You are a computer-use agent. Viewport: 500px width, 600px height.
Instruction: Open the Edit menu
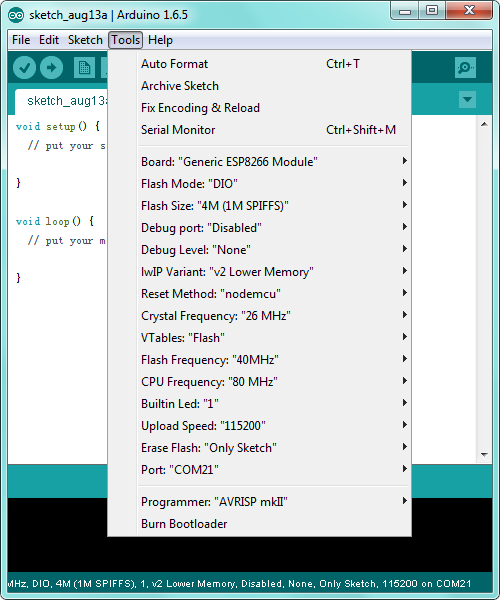pyautogui.click(x=49, y=40)
